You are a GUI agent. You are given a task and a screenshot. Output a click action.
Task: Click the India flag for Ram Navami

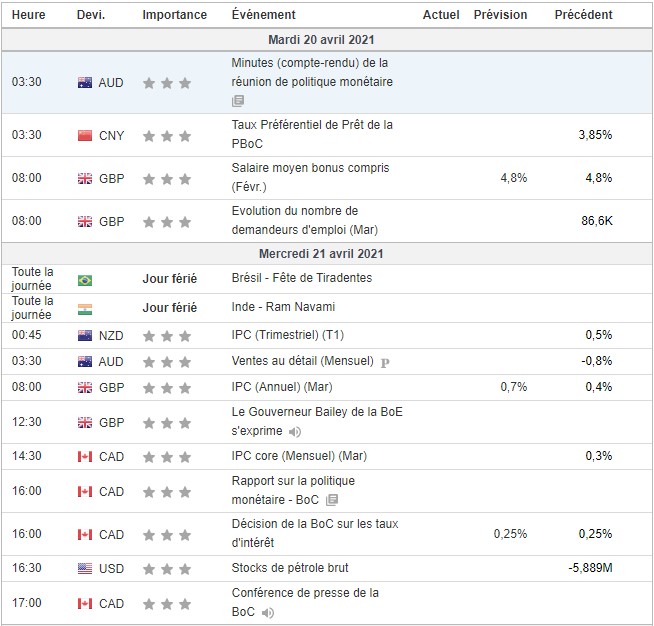tap(85, 307)
